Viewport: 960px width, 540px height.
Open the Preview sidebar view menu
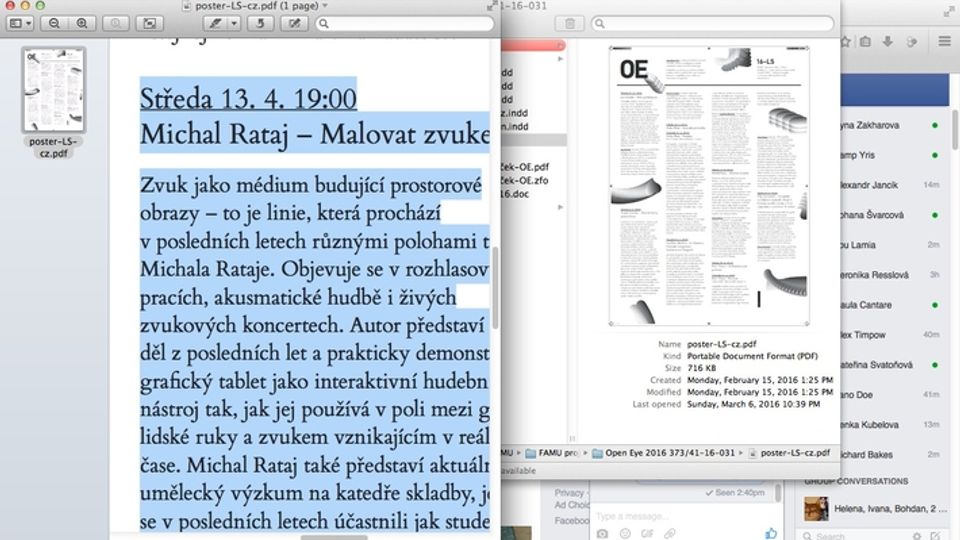[x=20, y=23]
